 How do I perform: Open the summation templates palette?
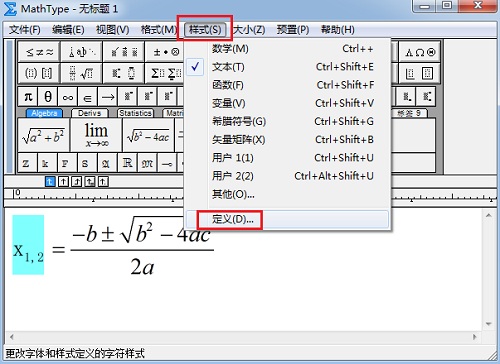point(165,73)
